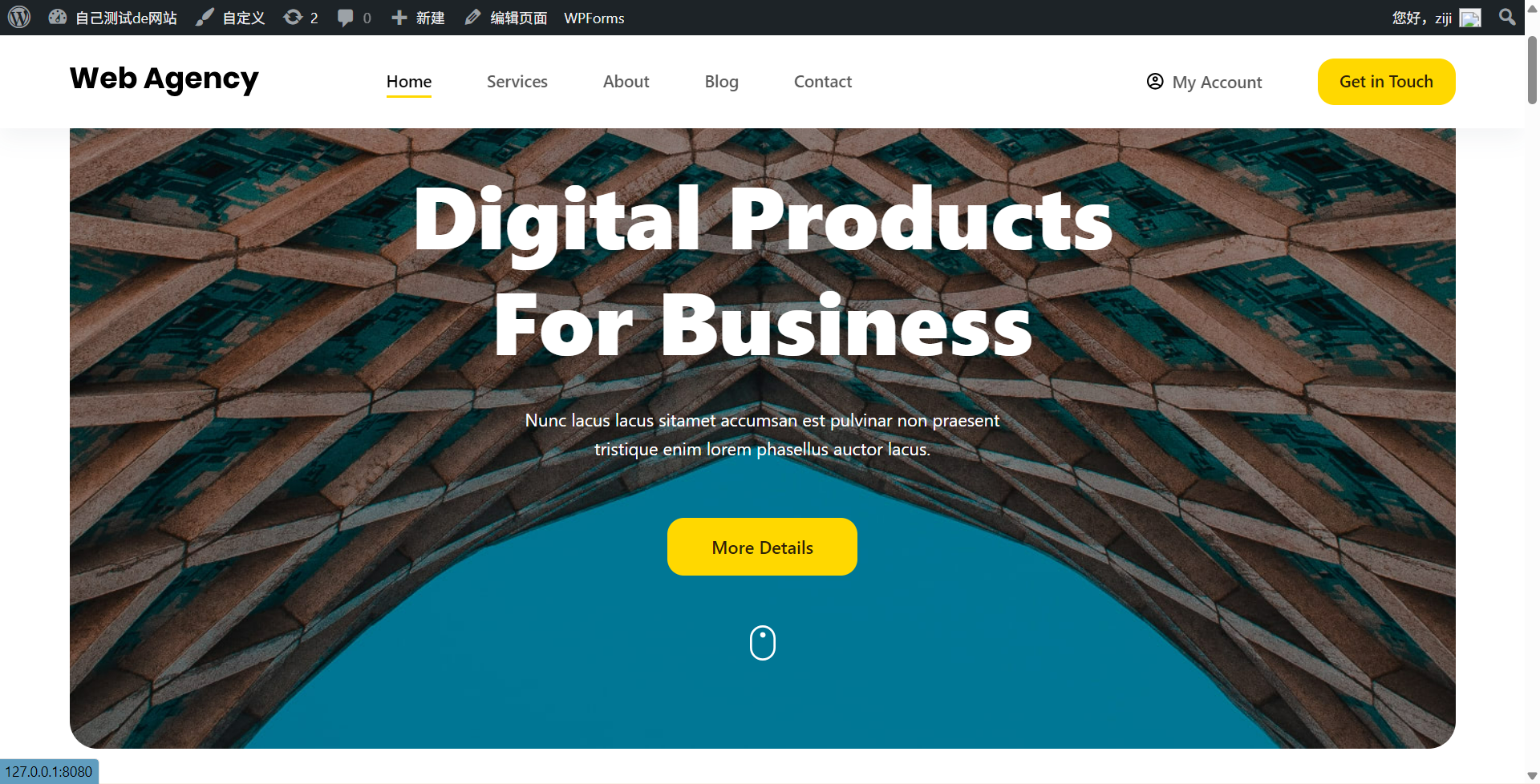
Task: Click the mouse scroll-down icon in hero
Action: (x=763, y=643)
